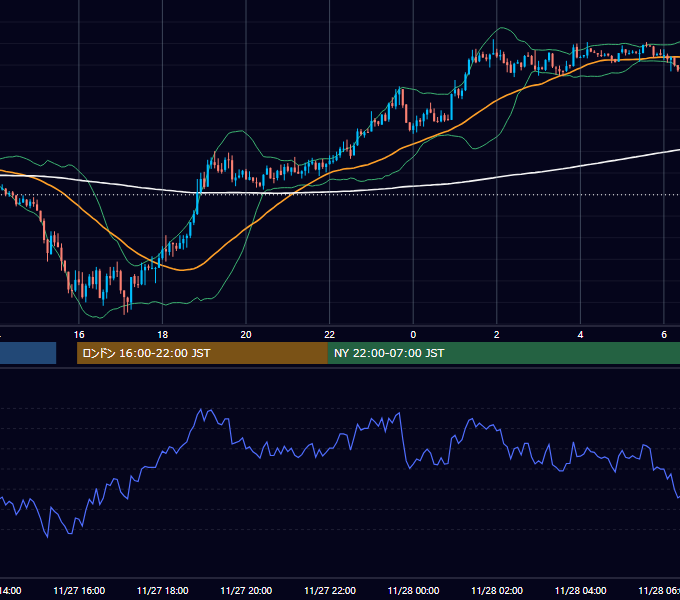
Task: Select the NY 22:00-07:00 JST session bar
Action: 503,353
